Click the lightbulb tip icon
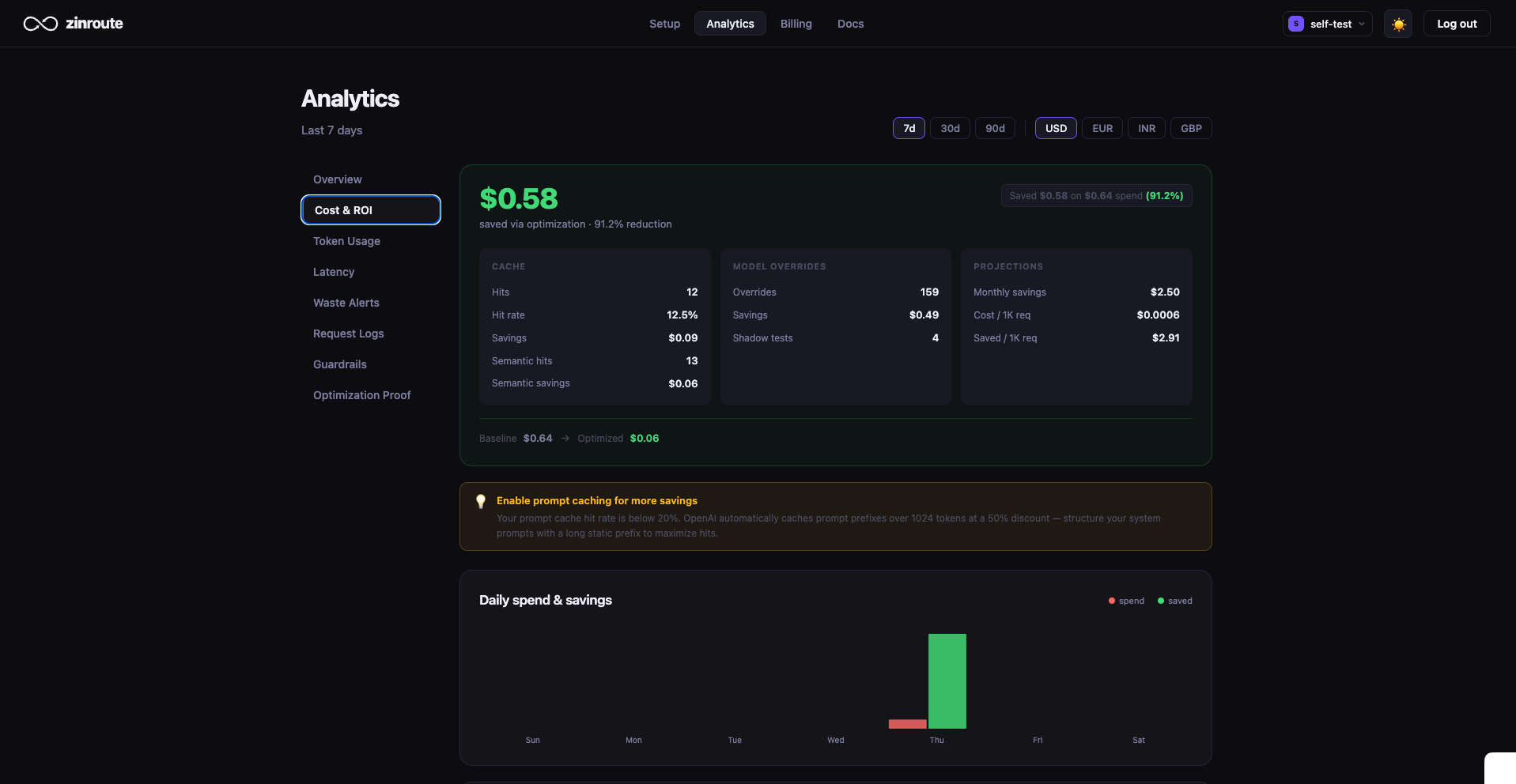 click(x=481, y=501)
